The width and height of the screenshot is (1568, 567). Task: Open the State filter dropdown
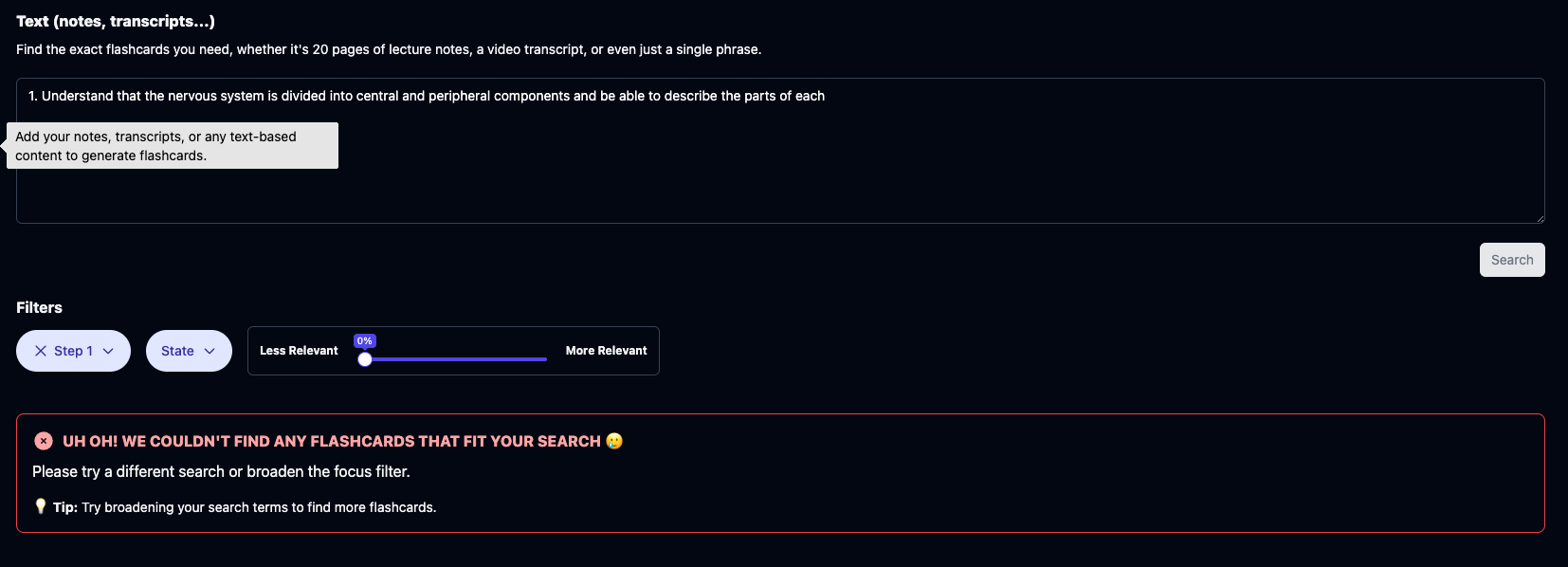tap(189, 351)
